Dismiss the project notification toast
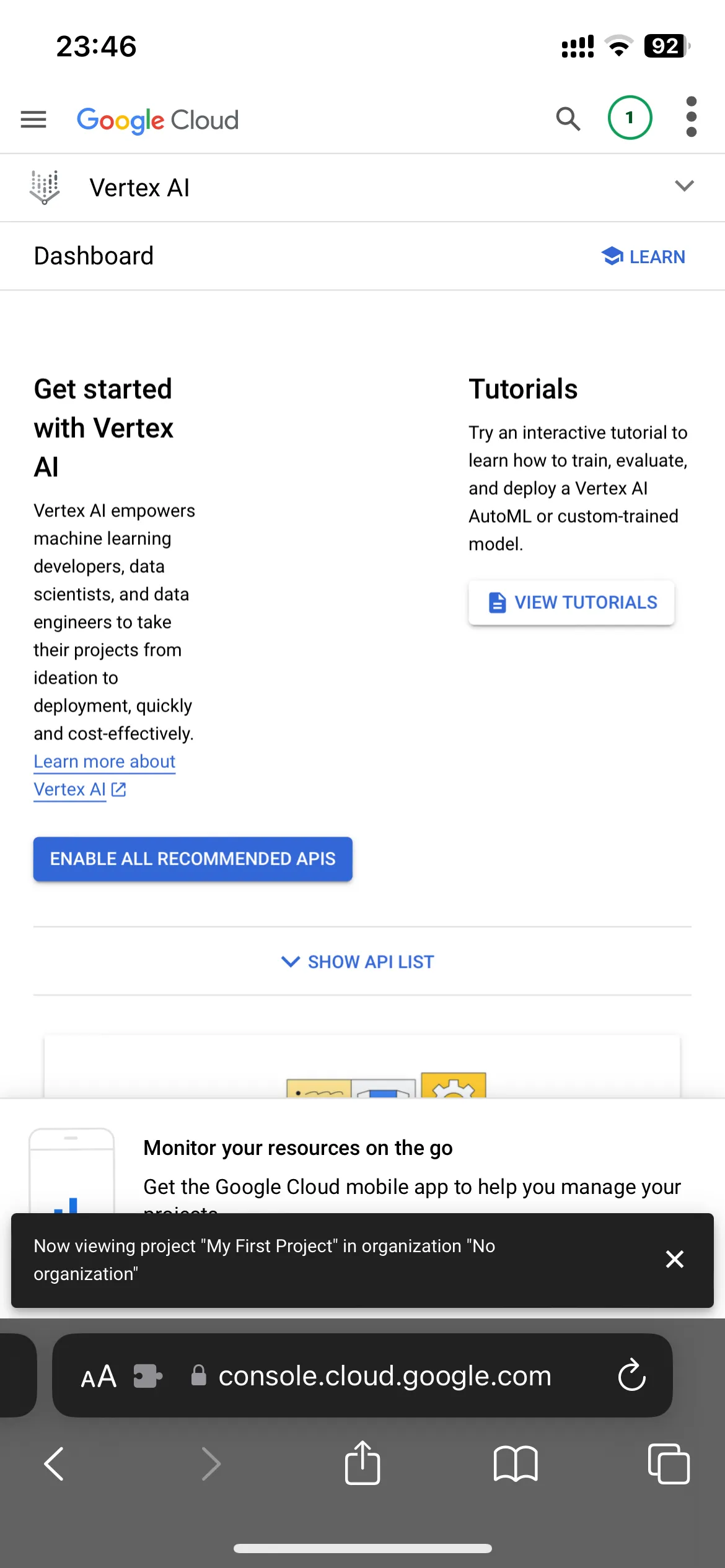The image size is (725, 1568). pos(675,1259)
